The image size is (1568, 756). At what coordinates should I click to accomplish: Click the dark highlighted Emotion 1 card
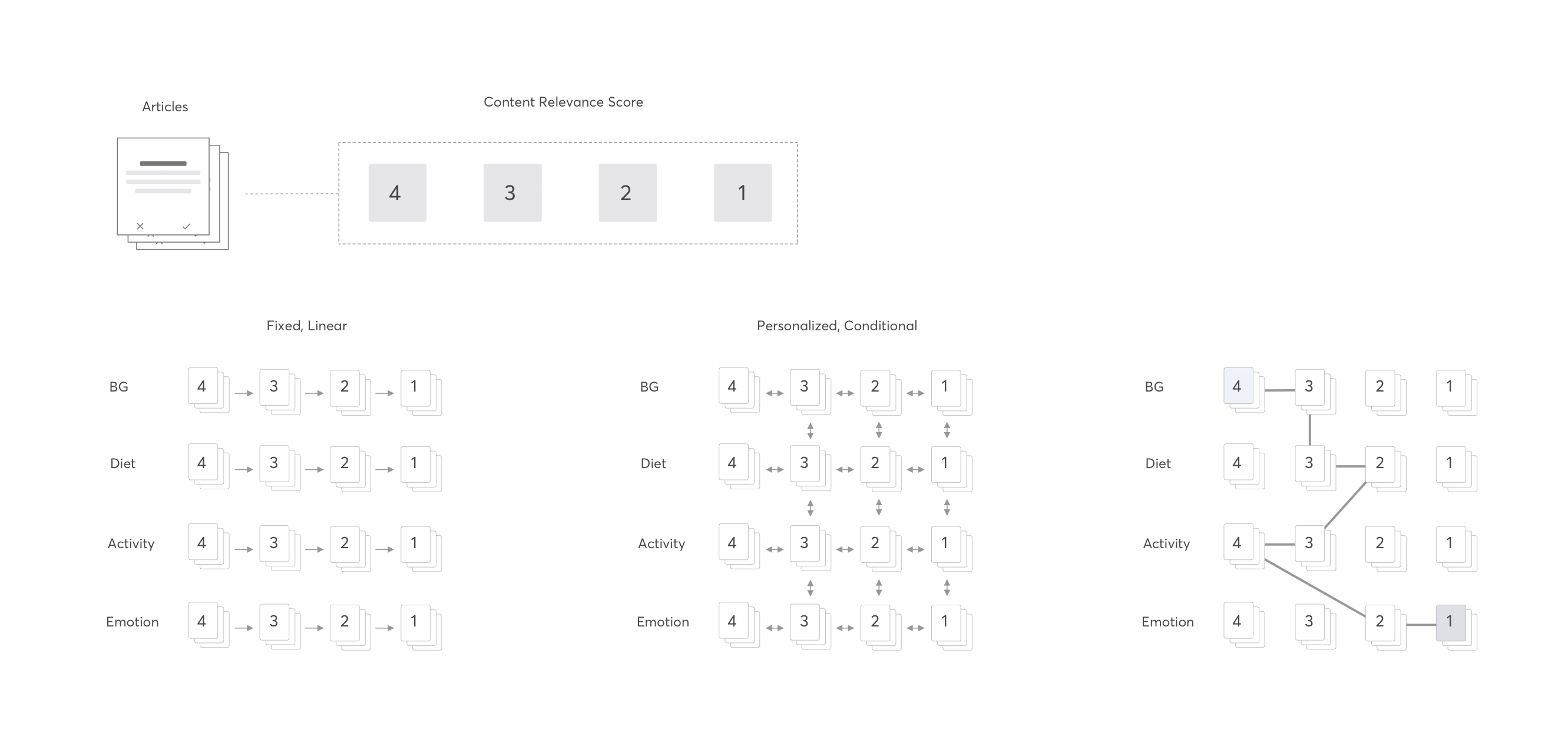point(1451,622)
